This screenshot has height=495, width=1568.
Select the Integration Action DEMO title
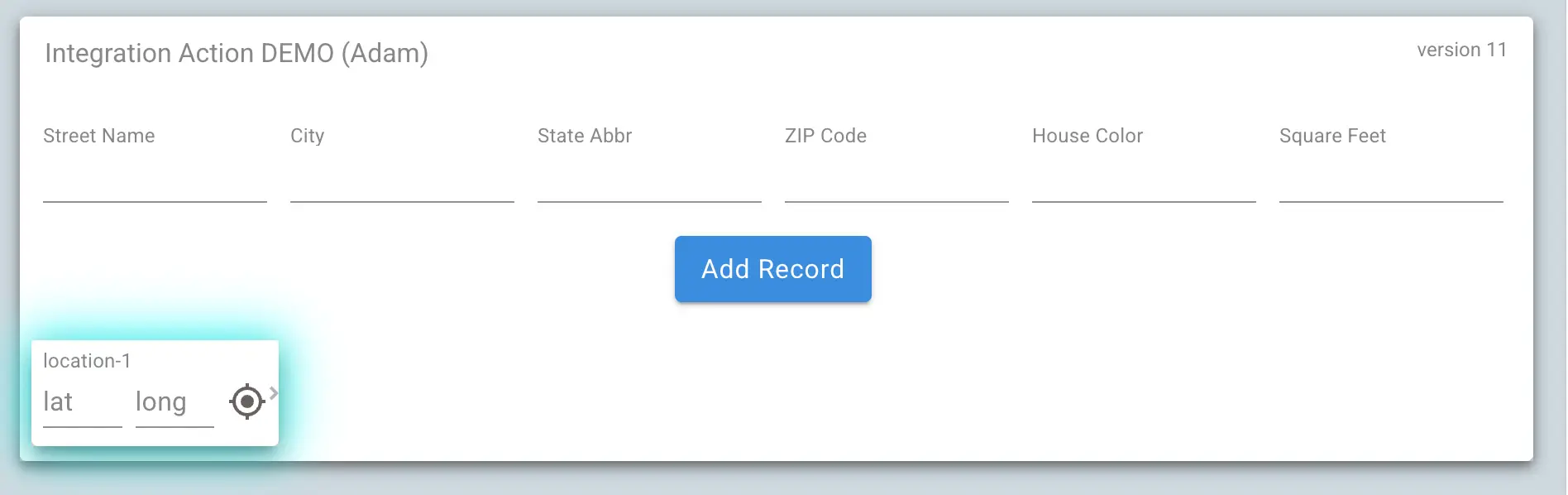coord(237,53)
